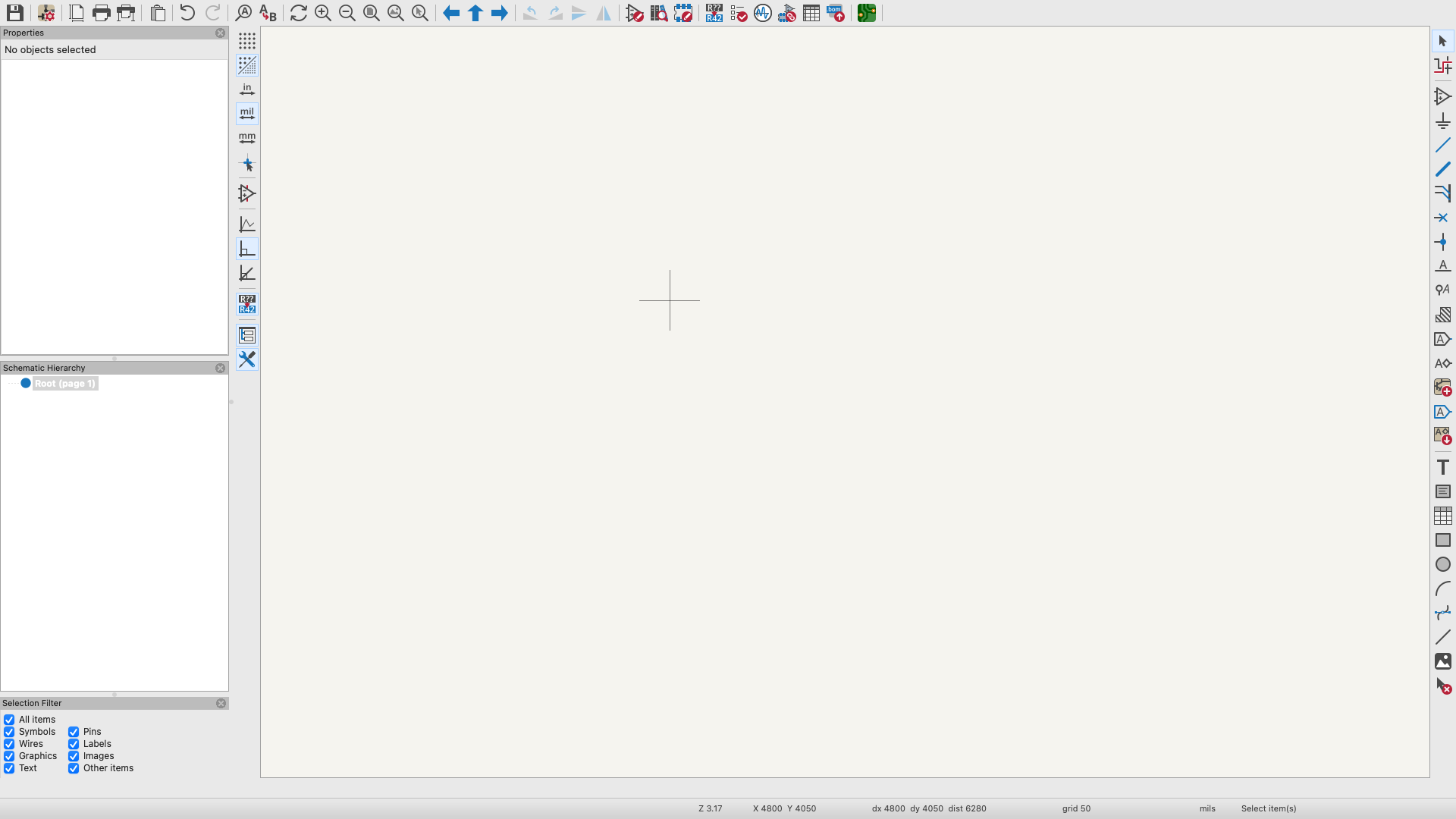The image size is (1456, 819).
Task: Click the Zoom In toolbar icon
Action: click(323, 13)
